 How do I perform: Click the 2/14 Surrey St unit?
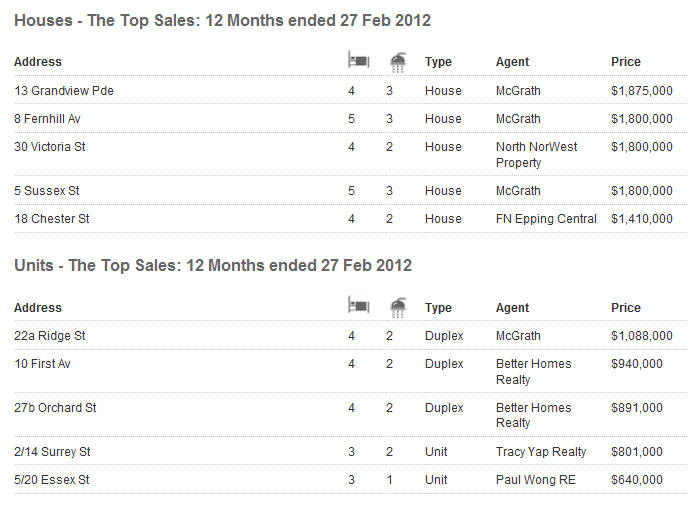[x=53, y=452]
